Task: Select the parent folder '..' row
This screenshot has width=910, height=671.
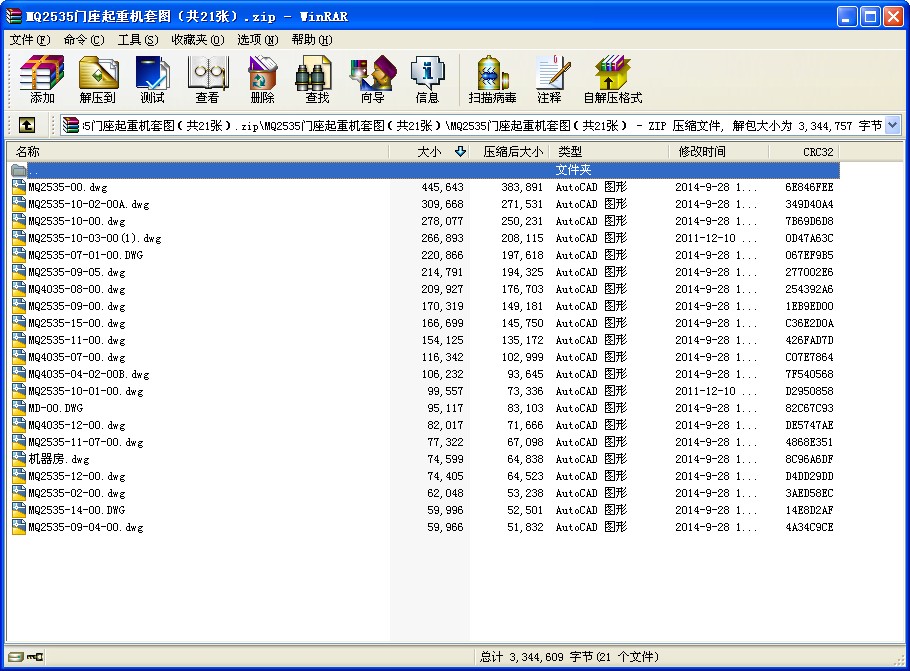Action: click(425, 170)
